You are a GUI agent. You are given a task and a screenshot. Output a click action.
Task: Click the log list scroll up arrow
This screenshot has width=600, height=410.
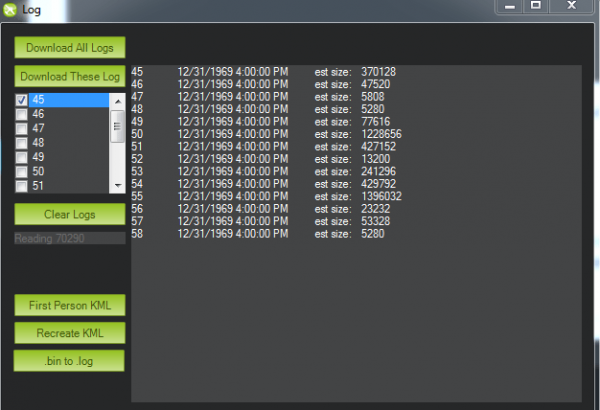[117, 99]
